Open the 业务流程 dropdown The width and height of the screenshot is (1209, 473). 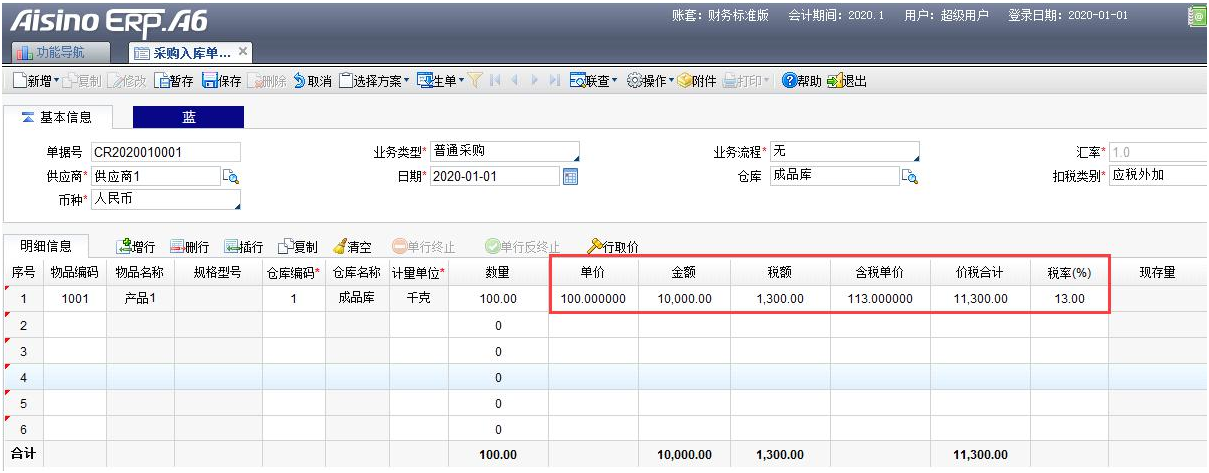(844, 152)
